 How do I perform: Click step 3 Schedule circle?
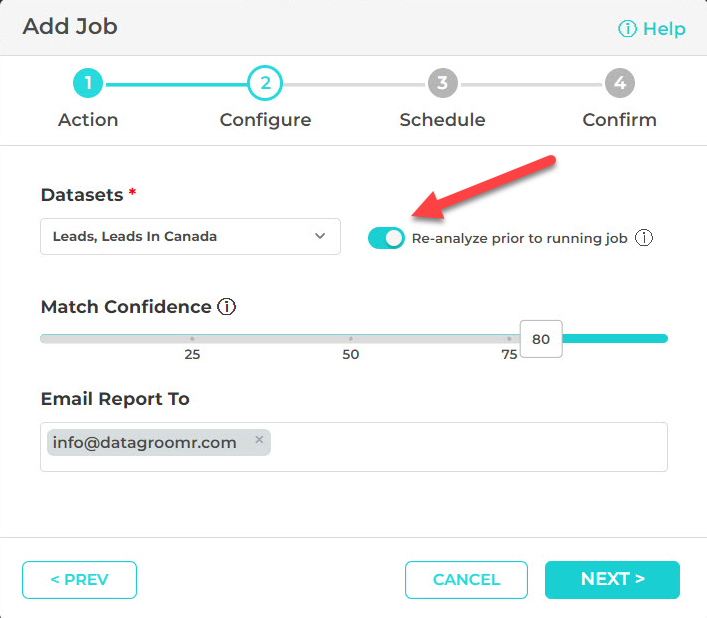(x=442, y=84)
